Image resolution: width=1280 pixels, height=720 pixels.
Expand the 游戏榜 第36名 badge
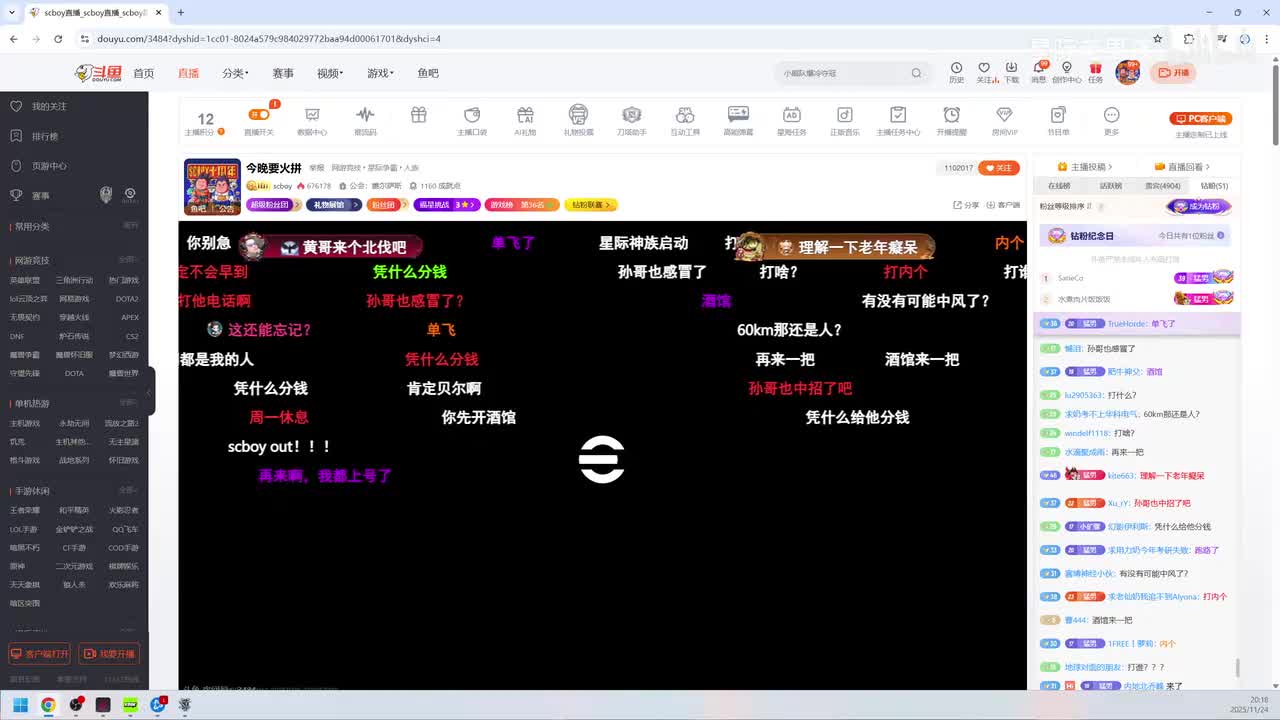[x=520, y=205]
